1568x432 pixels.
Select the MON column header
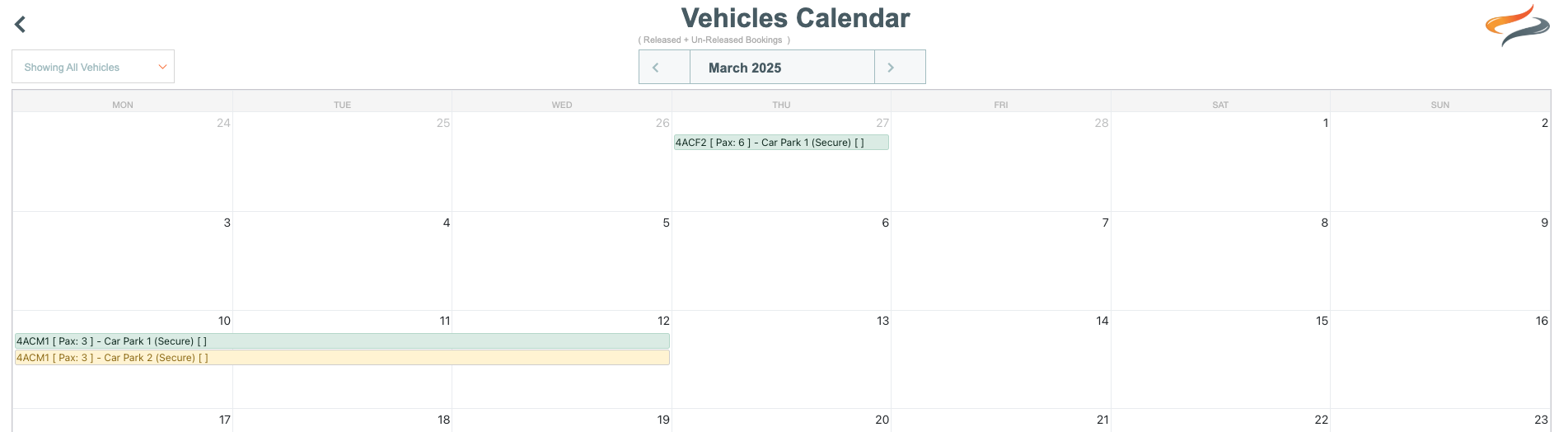(x=123, y=105)
